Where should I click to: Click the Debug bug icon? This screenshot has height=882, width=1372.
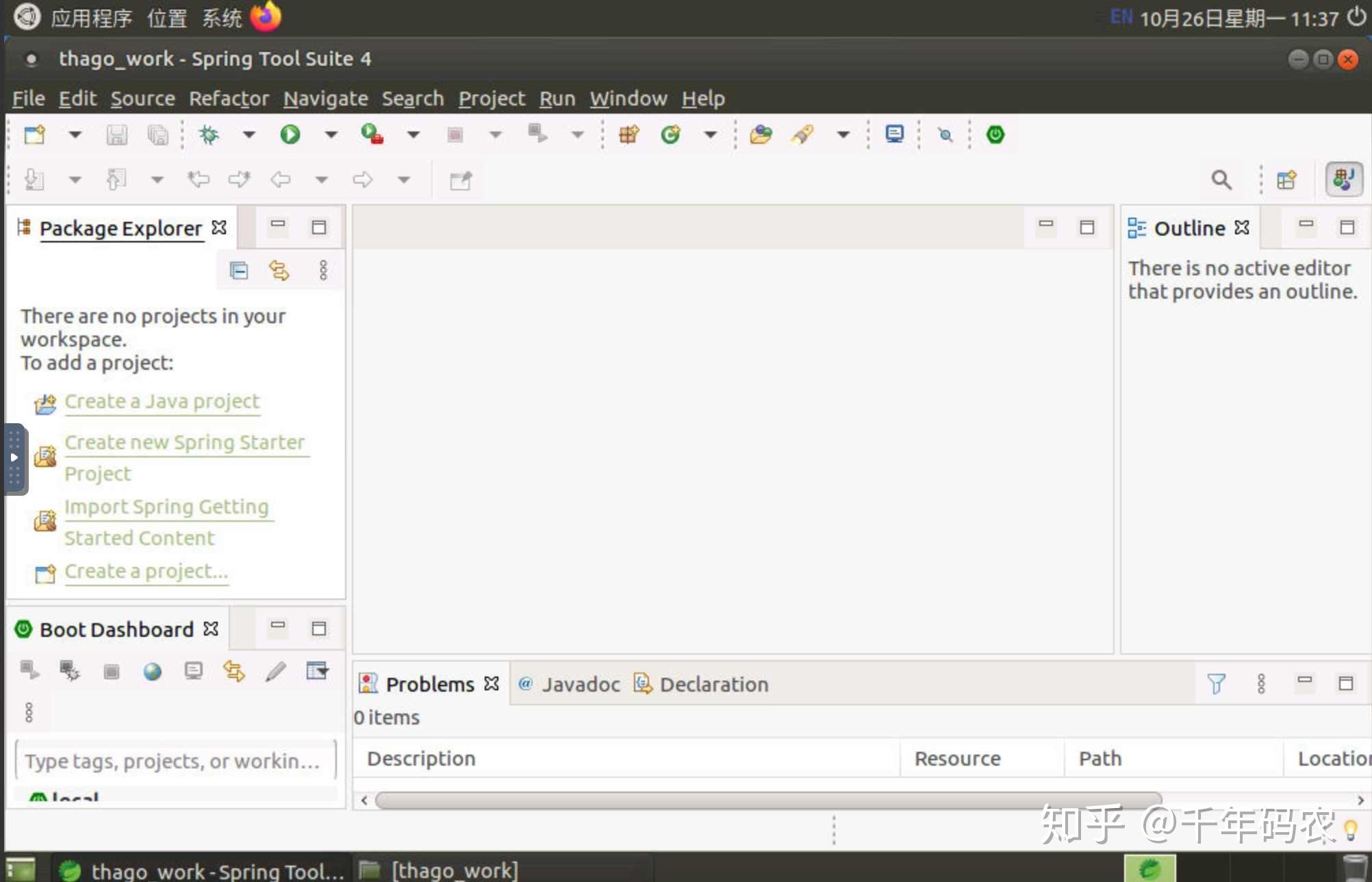209,134
